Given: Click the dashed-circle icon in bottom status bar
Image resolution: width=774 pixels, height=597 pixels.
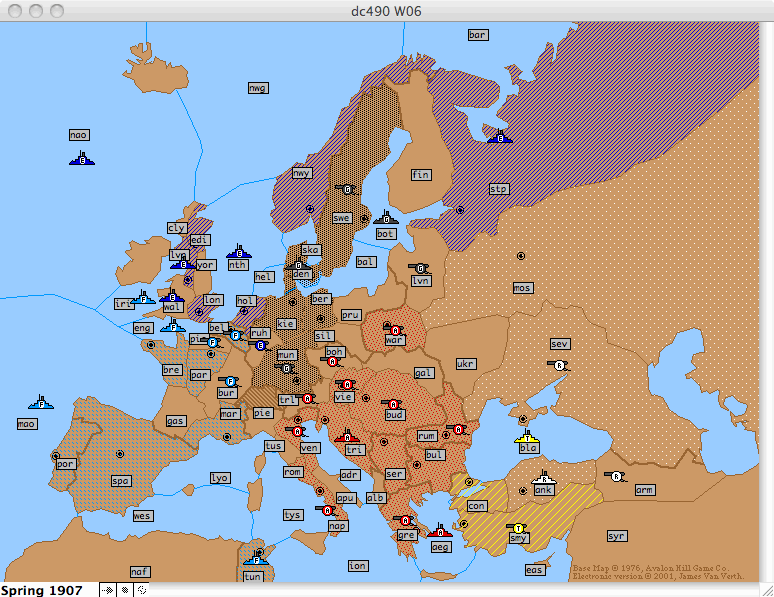Looking at the screenshot, I should point(141,590).
